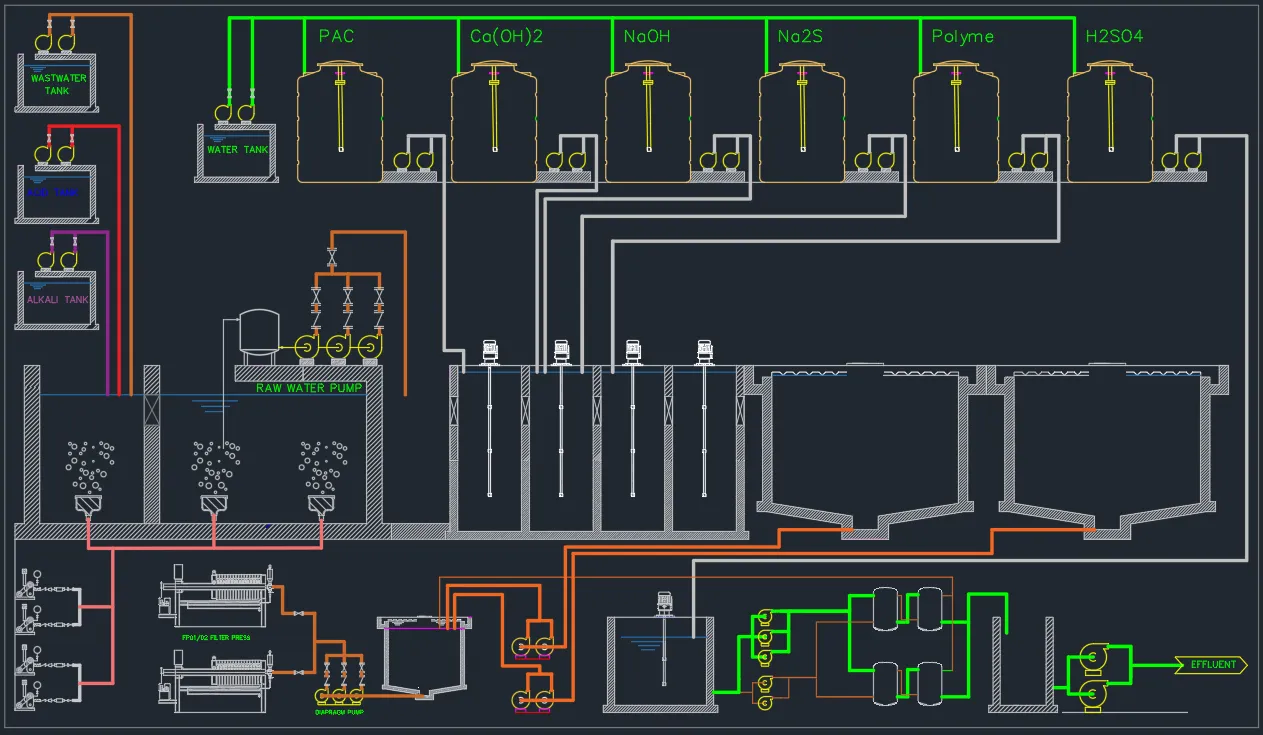
Task: Select the RAW WATER PUMP label
Action: [309, 387]
